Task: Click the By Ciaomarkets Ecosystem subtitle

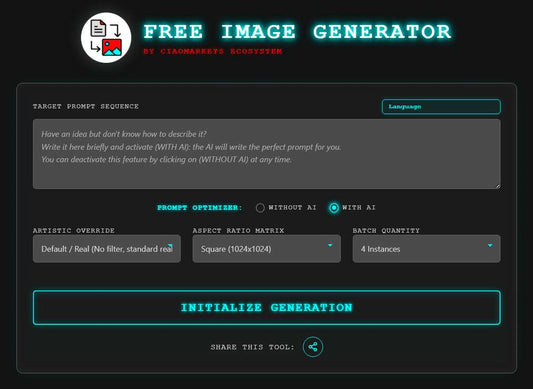Action: click(213, 51)
